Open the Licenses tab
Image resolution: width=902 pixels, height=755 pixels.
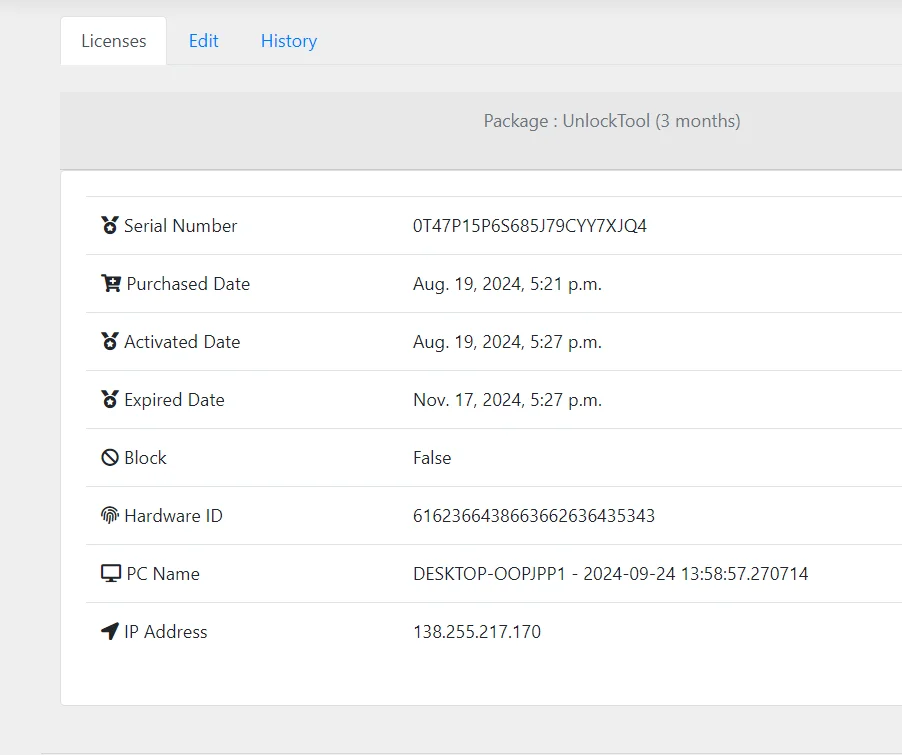113,41
